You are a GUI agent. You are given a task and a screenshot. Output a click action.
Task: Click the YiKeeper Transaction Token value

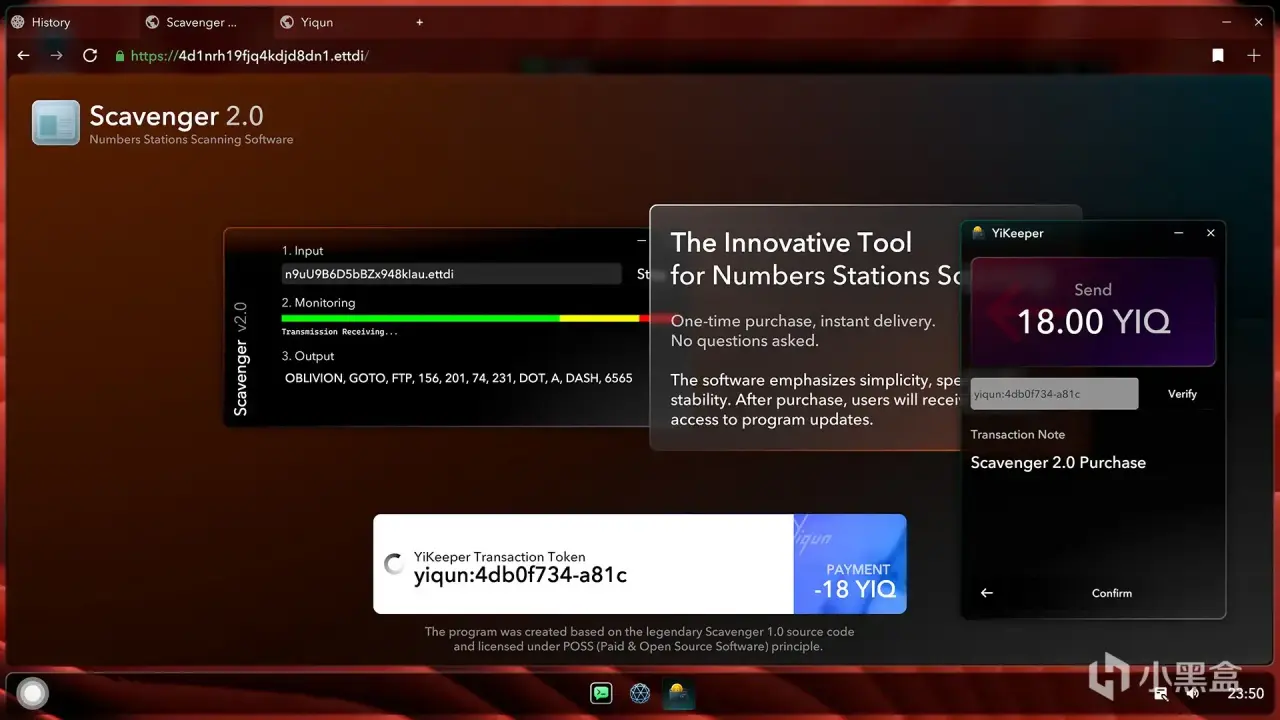(x=520, y=576)
